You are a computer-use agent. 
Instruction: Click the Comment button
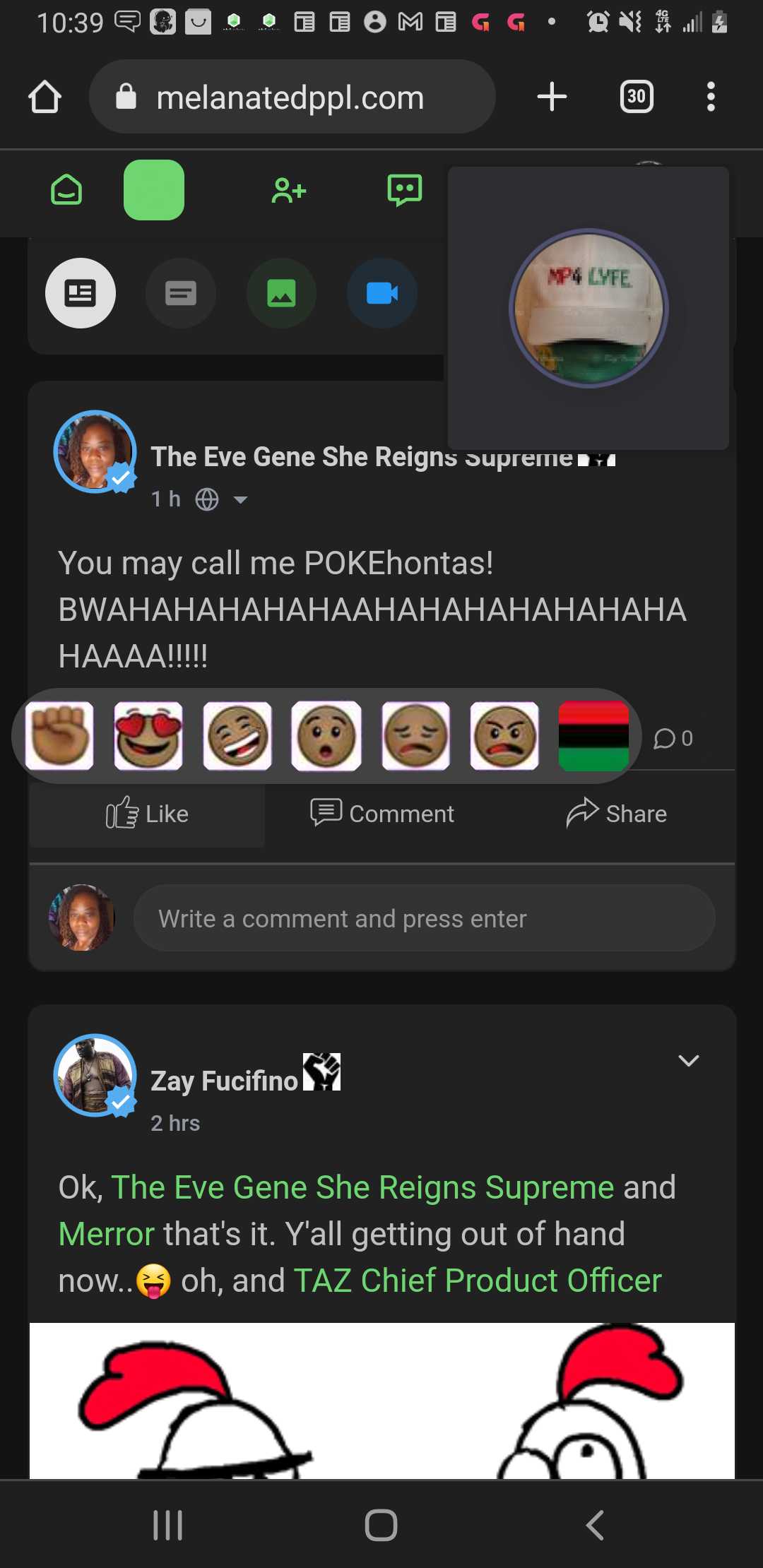[x=382, y=814]
